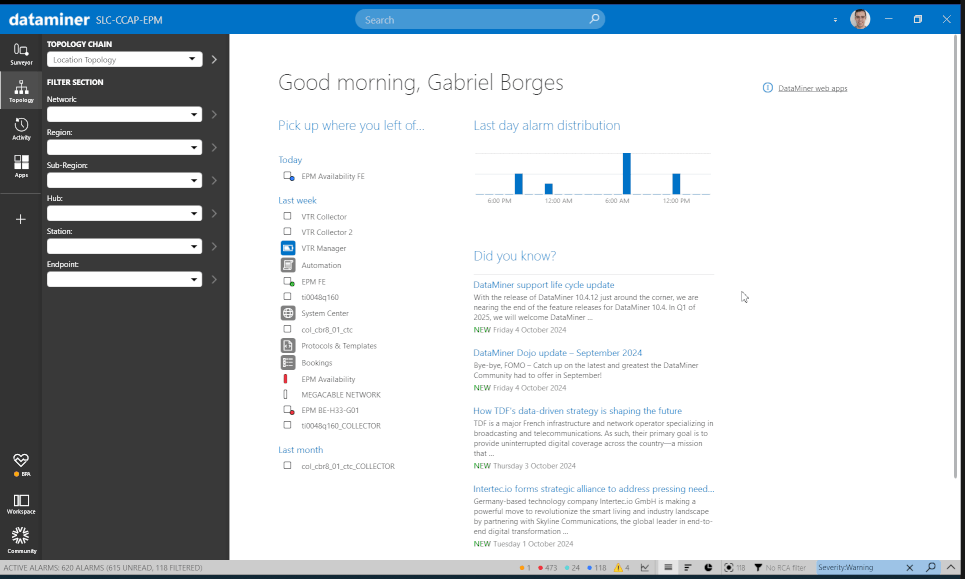Open EPM BE-H33-G01 recent item
The height and width of the screenshot is (579, 965).
(x=329, y=410)
